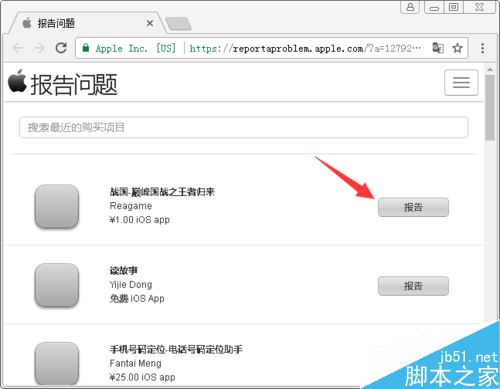Click title 手机号码定位-电话号码定位助手

pyautogui.click(x=176, y=349)
